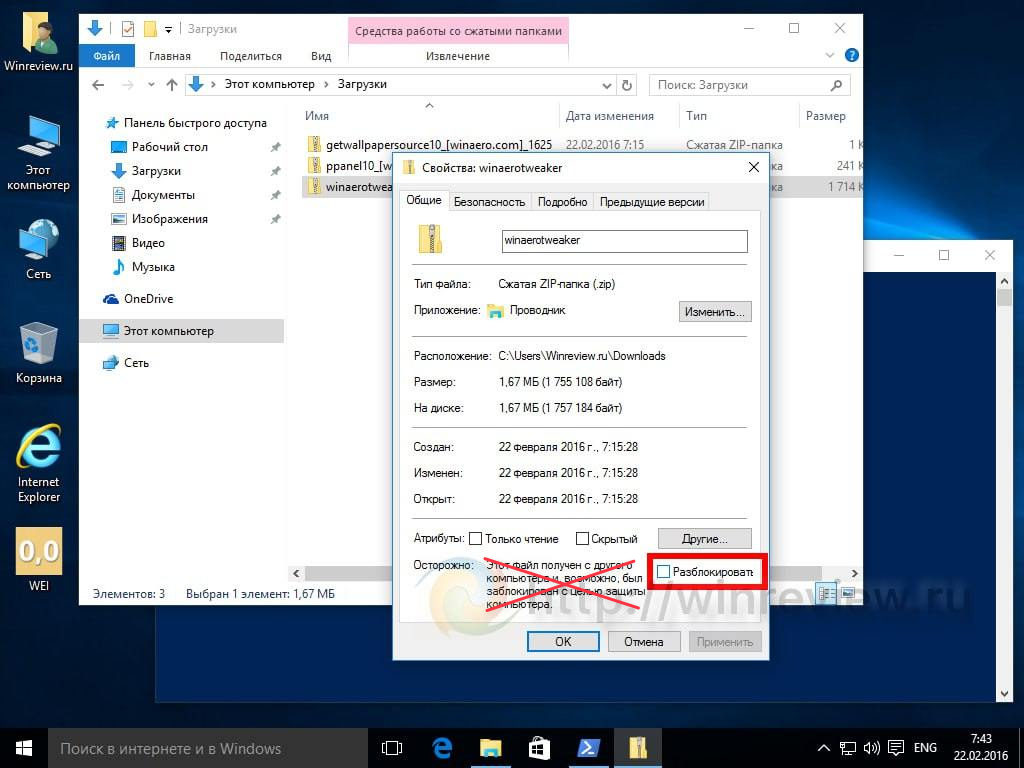Image resolution: width=1024 pixels, height=768 pixels.
Task: Click the Windows Start button
Action: click(x=24, y=748)
